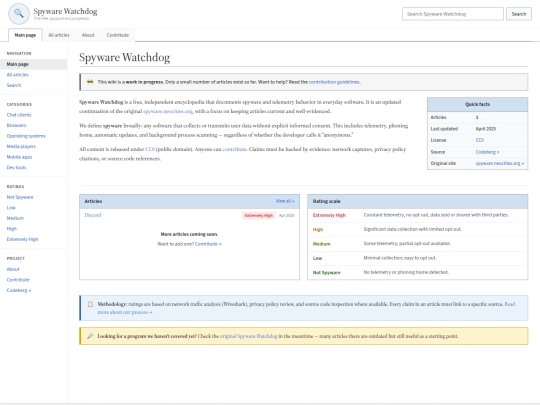Viewport: 540px width, 405px height.
Task: Click the April 2025 last updated value
Action: tap(486, 129)
